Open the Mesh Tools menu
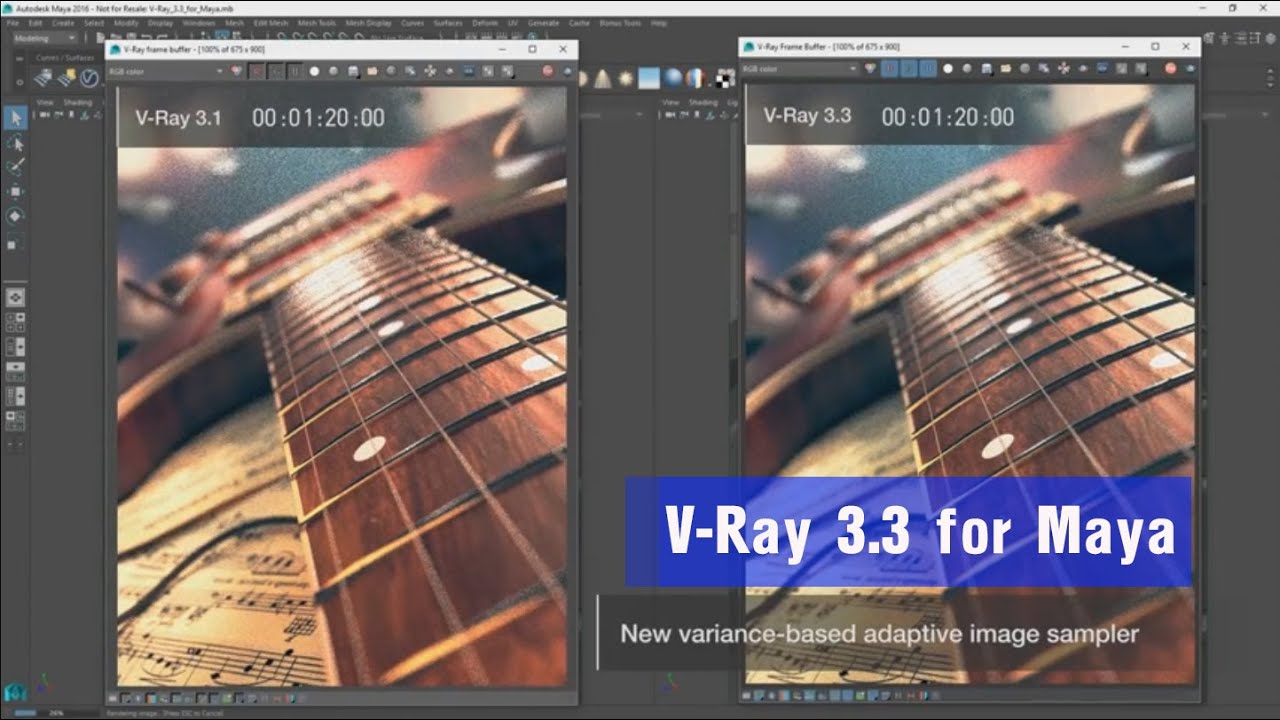Viewport: 1280px width, 720px height. [317, 22]
